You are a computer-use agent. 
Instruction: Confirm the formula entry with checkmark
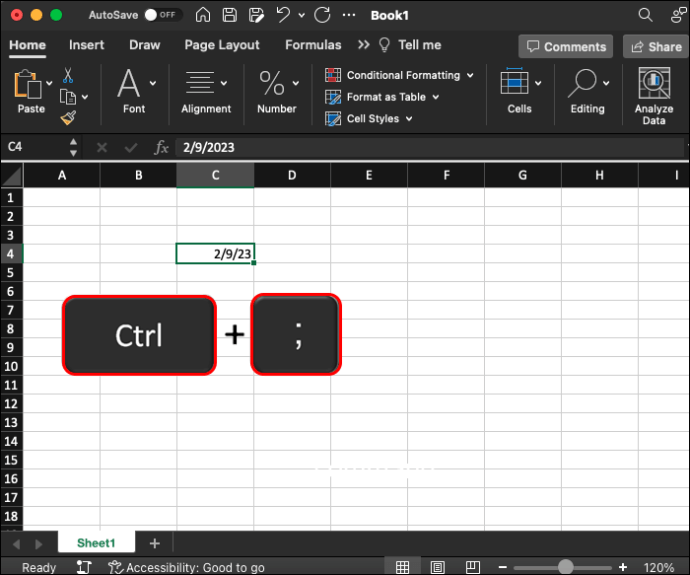pyautogui.click(x=131, y=147)
